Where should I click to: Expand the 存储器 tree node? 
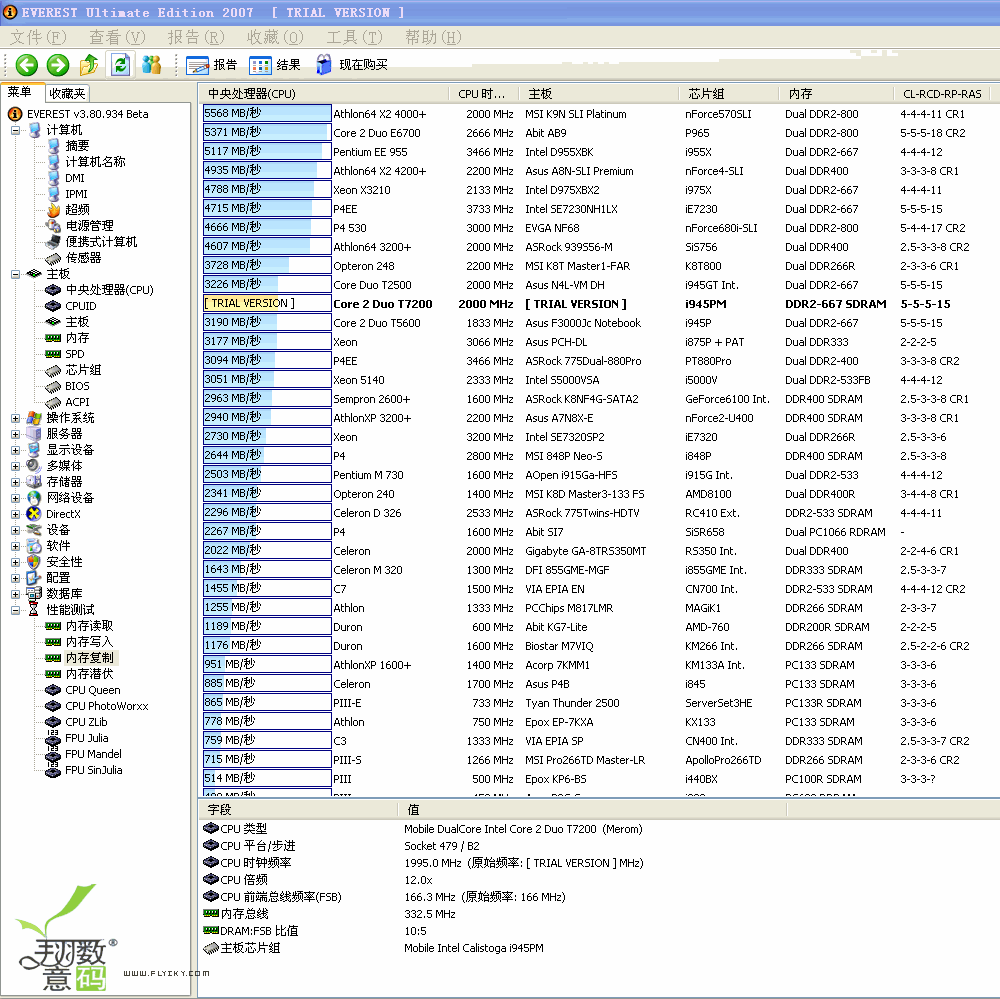click(x=15, y=482)
